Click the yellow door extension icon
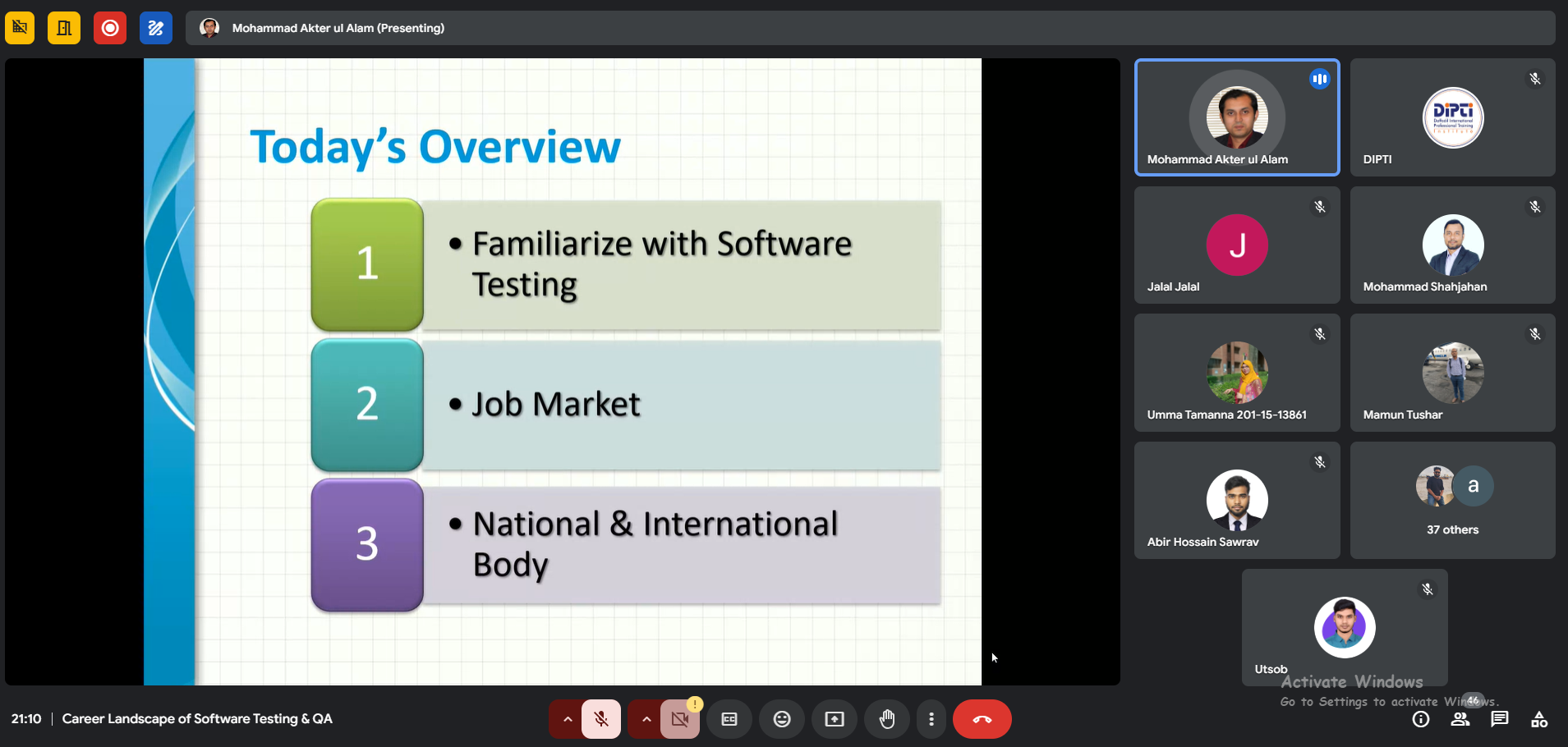1568x747 pixels. [x=64, y=28]
